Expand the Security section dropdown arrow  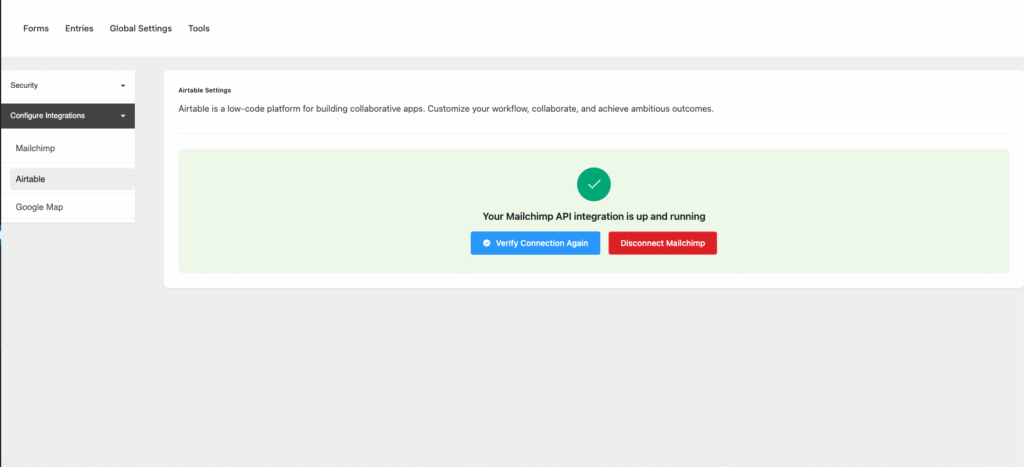point(123,86)
